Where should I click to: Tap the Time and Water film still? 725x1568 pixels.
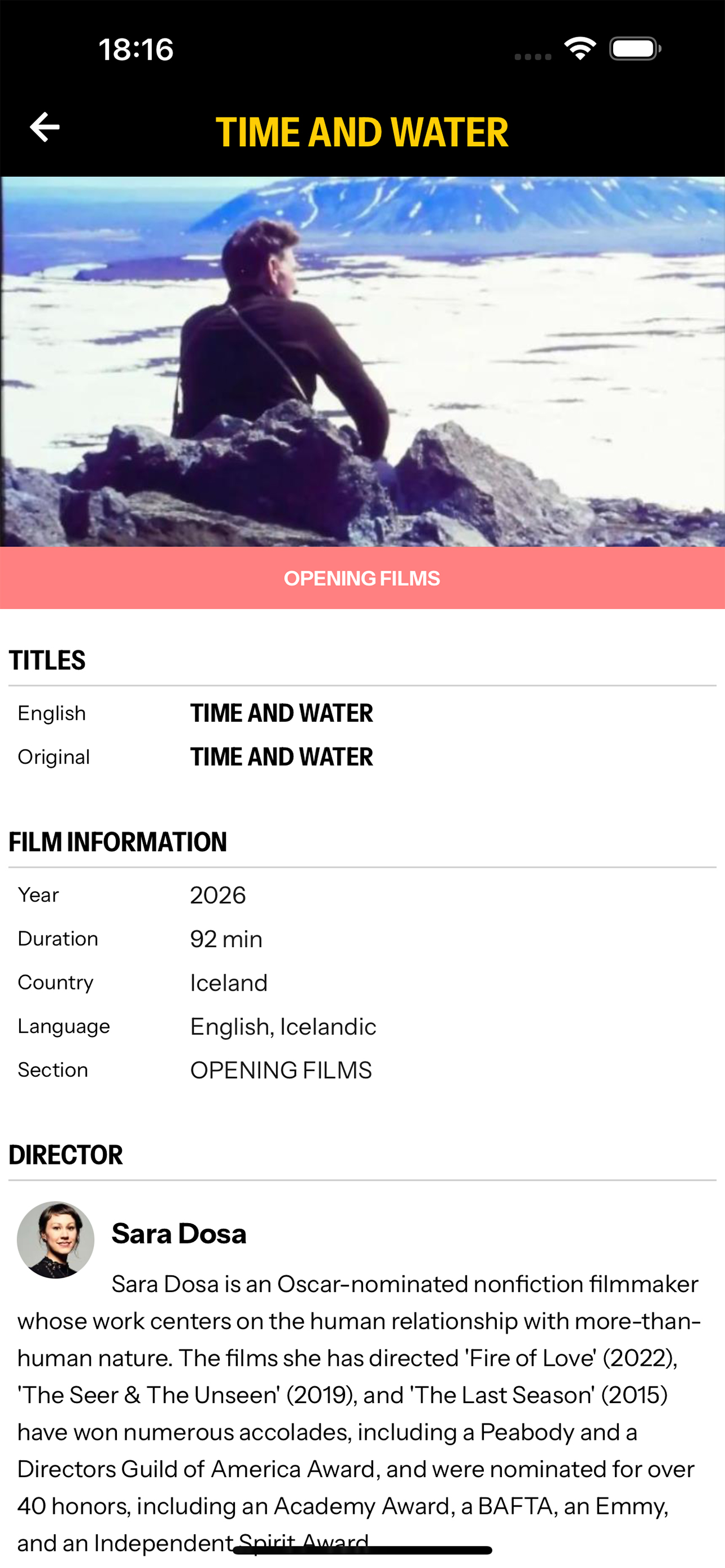pos(362,362)
